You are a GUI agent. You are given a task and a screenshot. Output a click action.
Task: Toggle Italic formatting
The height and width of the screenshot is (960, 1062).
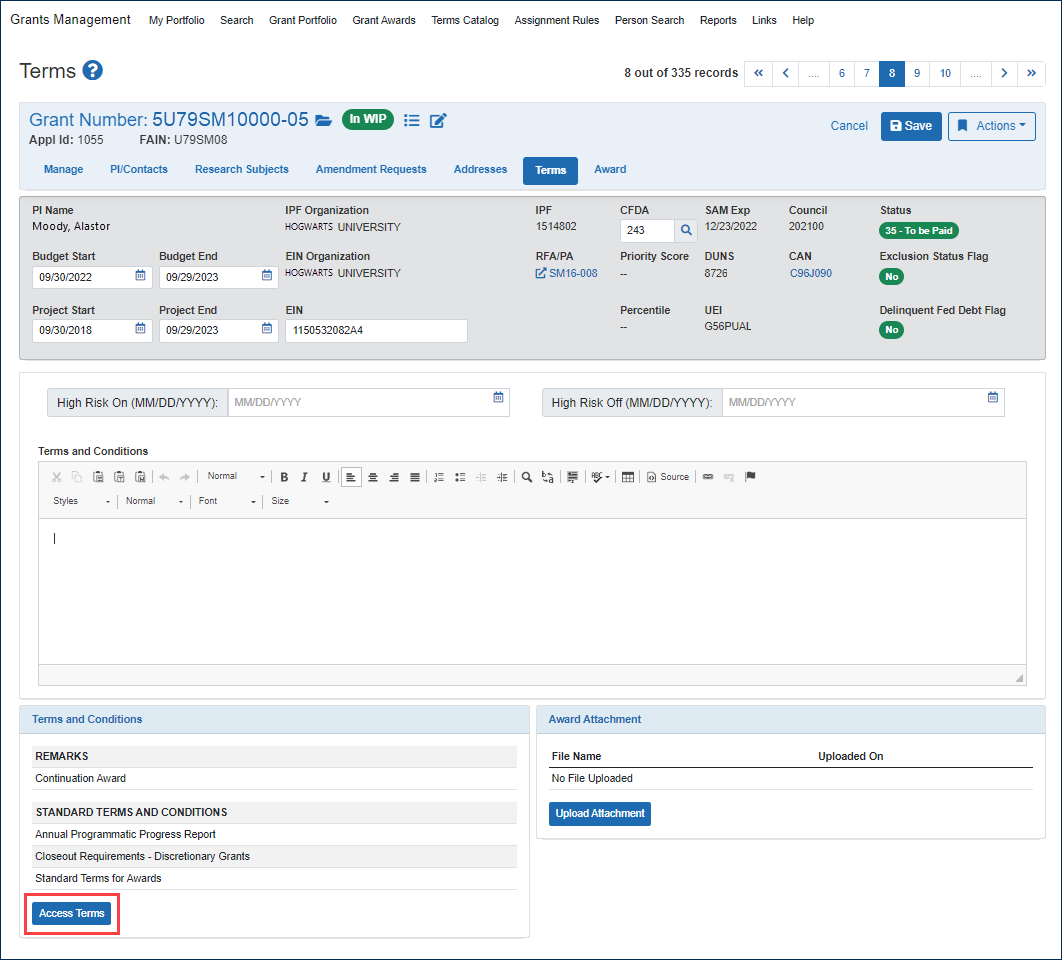coord(305,477)
